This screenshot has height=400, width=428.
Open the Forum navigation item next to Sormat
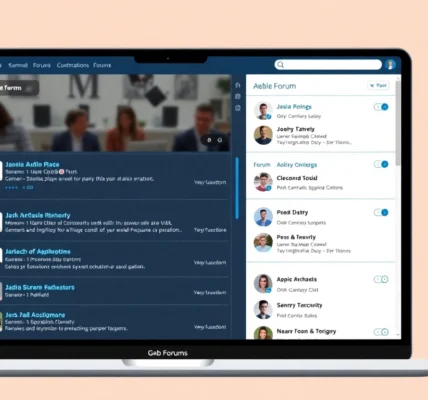coord(42,65)
